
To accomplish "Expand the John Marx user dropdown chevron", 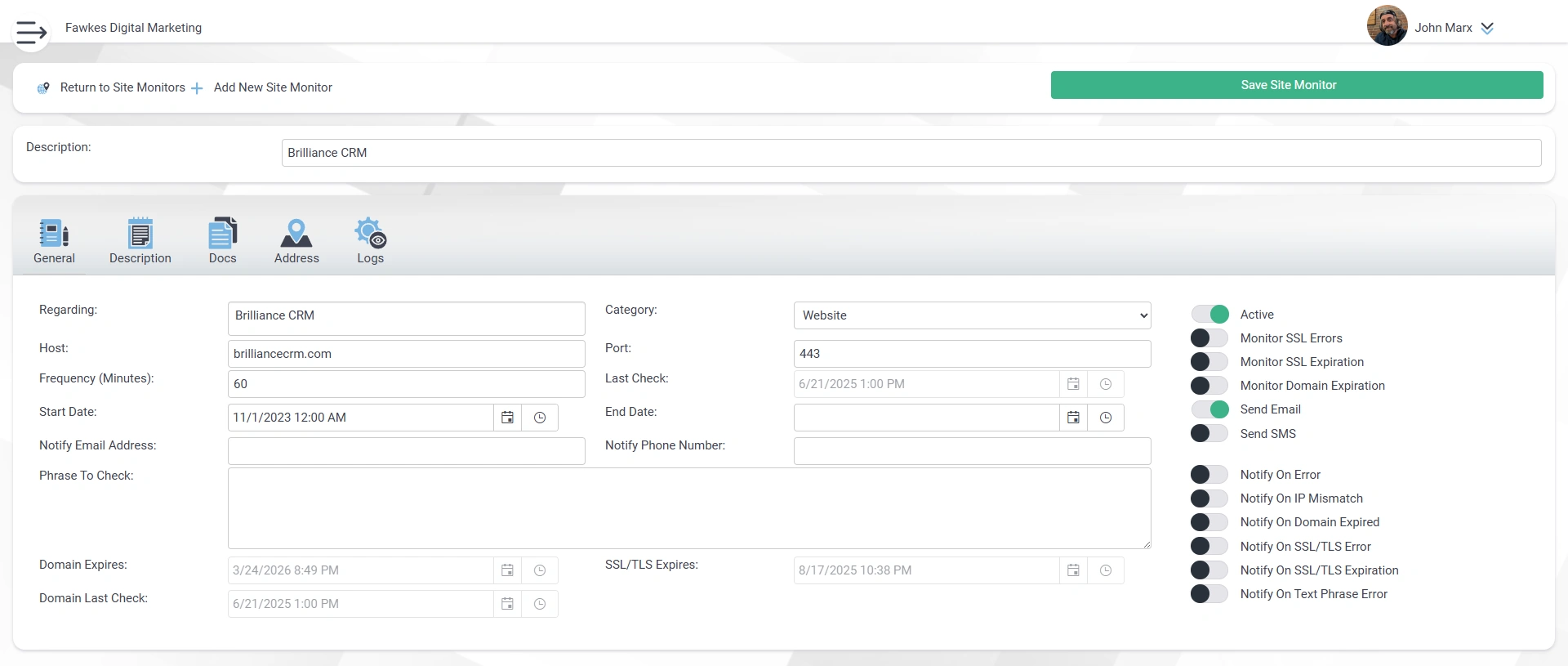I will click(x=1487, y=28).
